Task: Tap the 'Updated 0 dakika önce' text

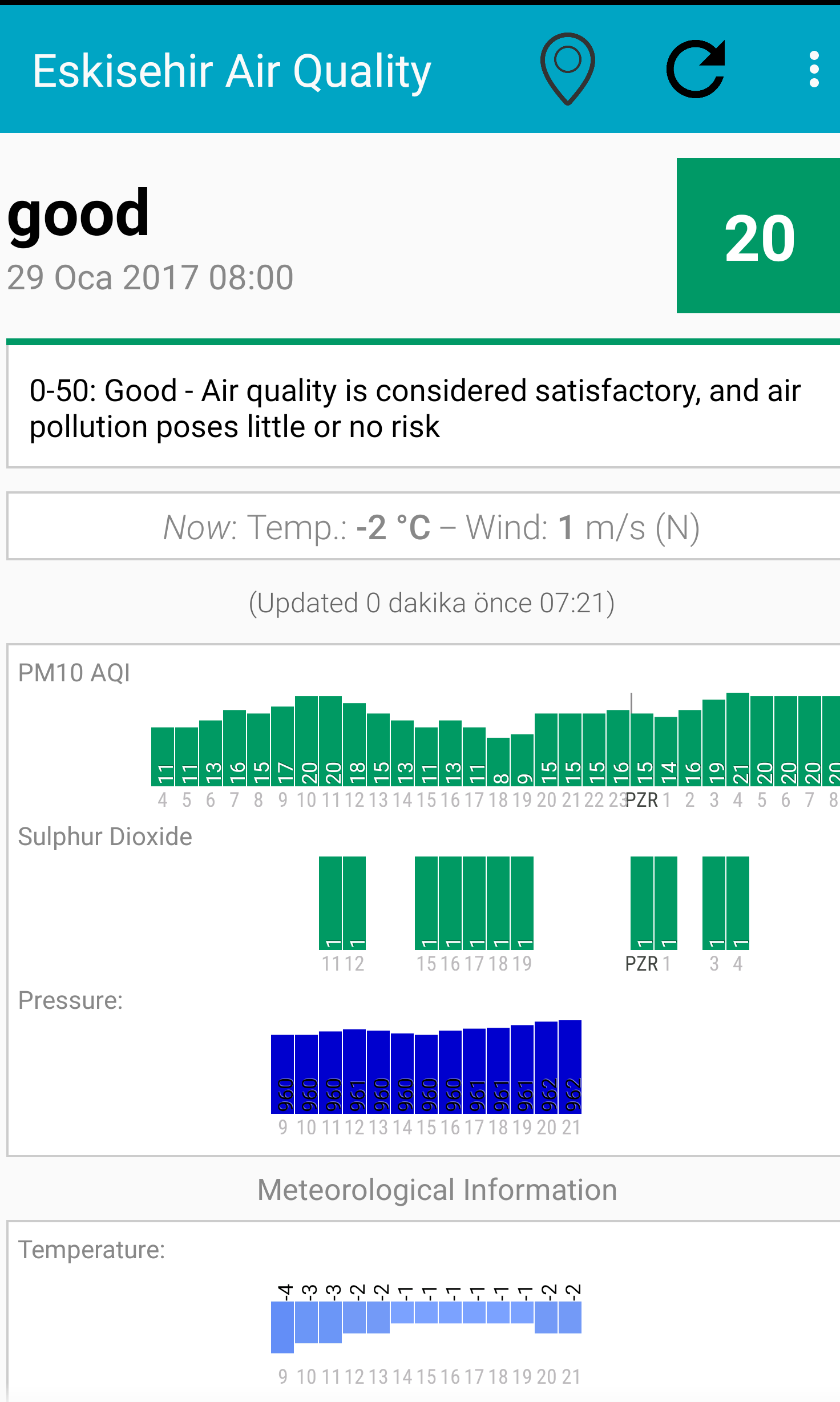Action: coord(431,603)
